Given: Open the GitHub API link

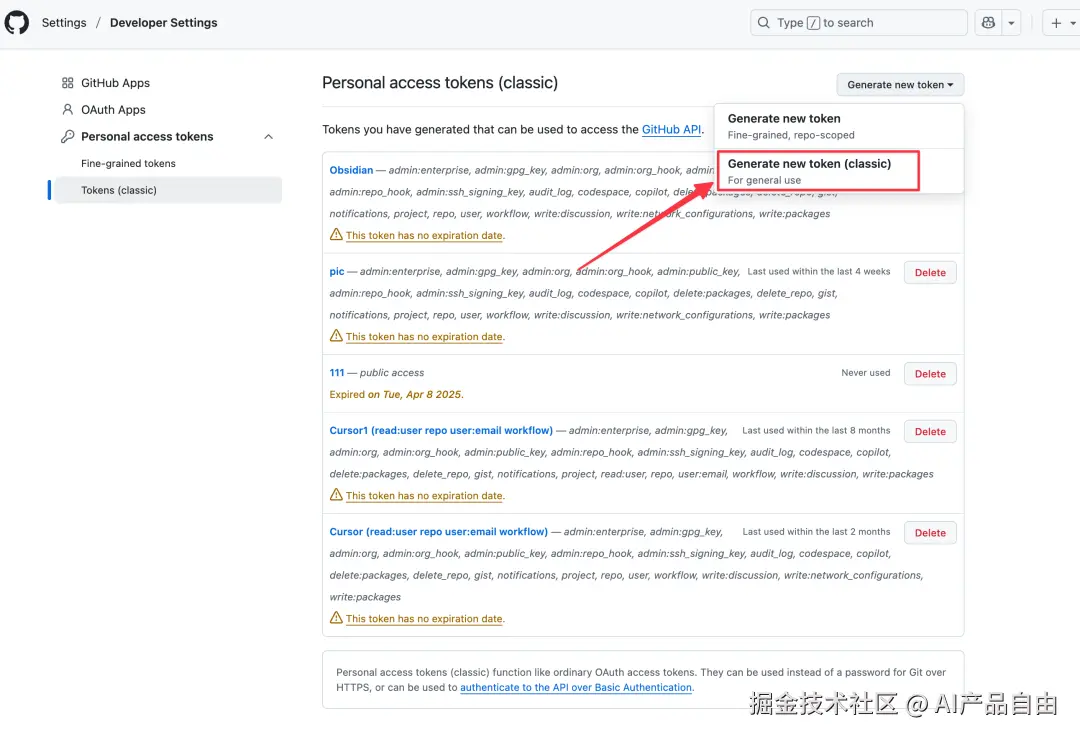Looking at the screenshot, I should point(671,129).
